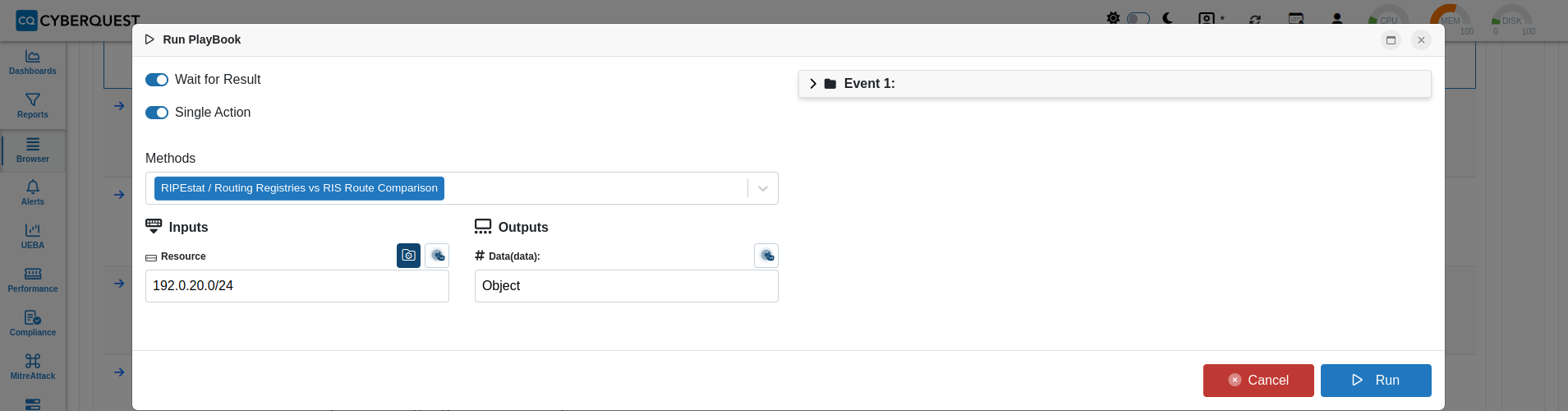Click the globe icon next to Data output
Image resolution: width=1568 pixels, height=411 pixels.
coord(766,256)
